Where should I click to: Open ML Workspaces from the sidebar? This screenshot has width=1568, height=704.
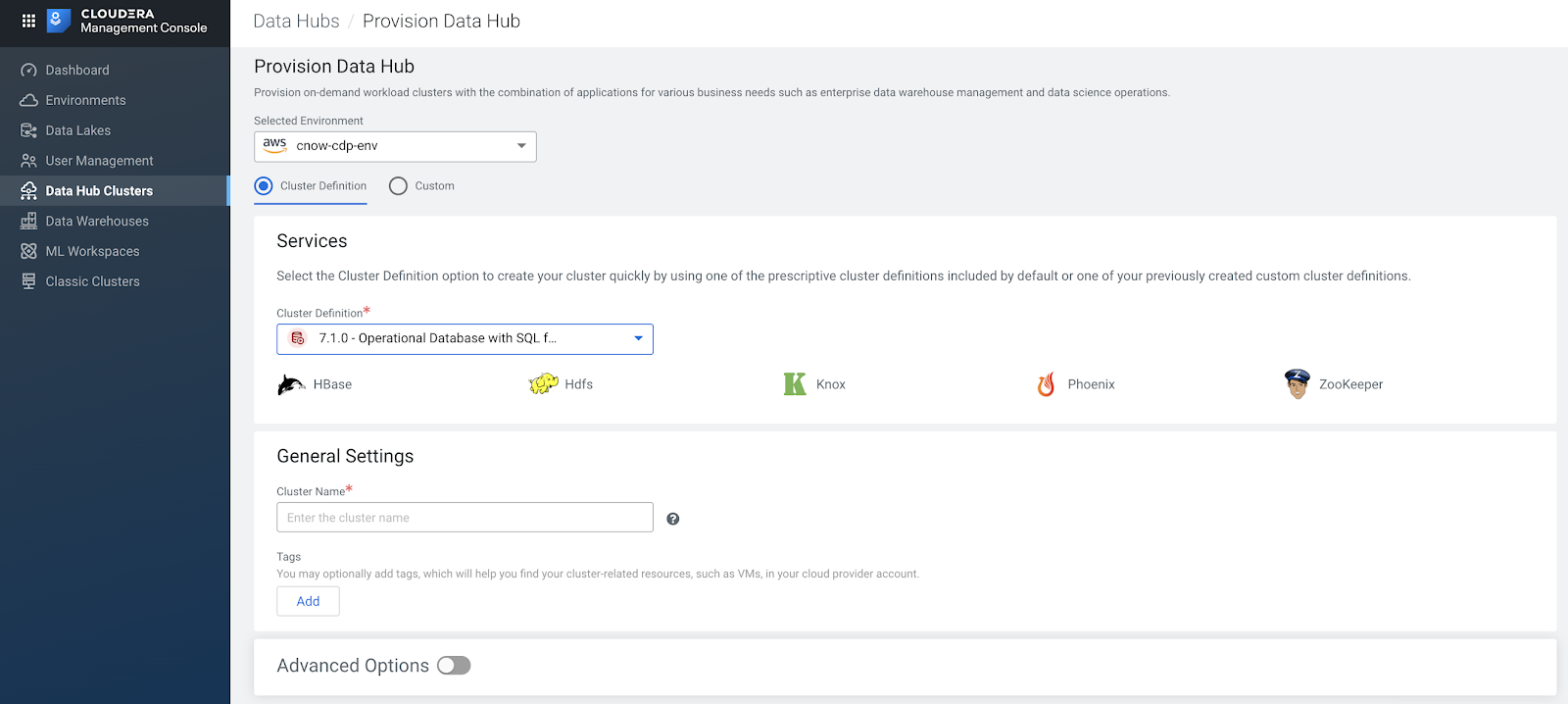coord(92,252)
